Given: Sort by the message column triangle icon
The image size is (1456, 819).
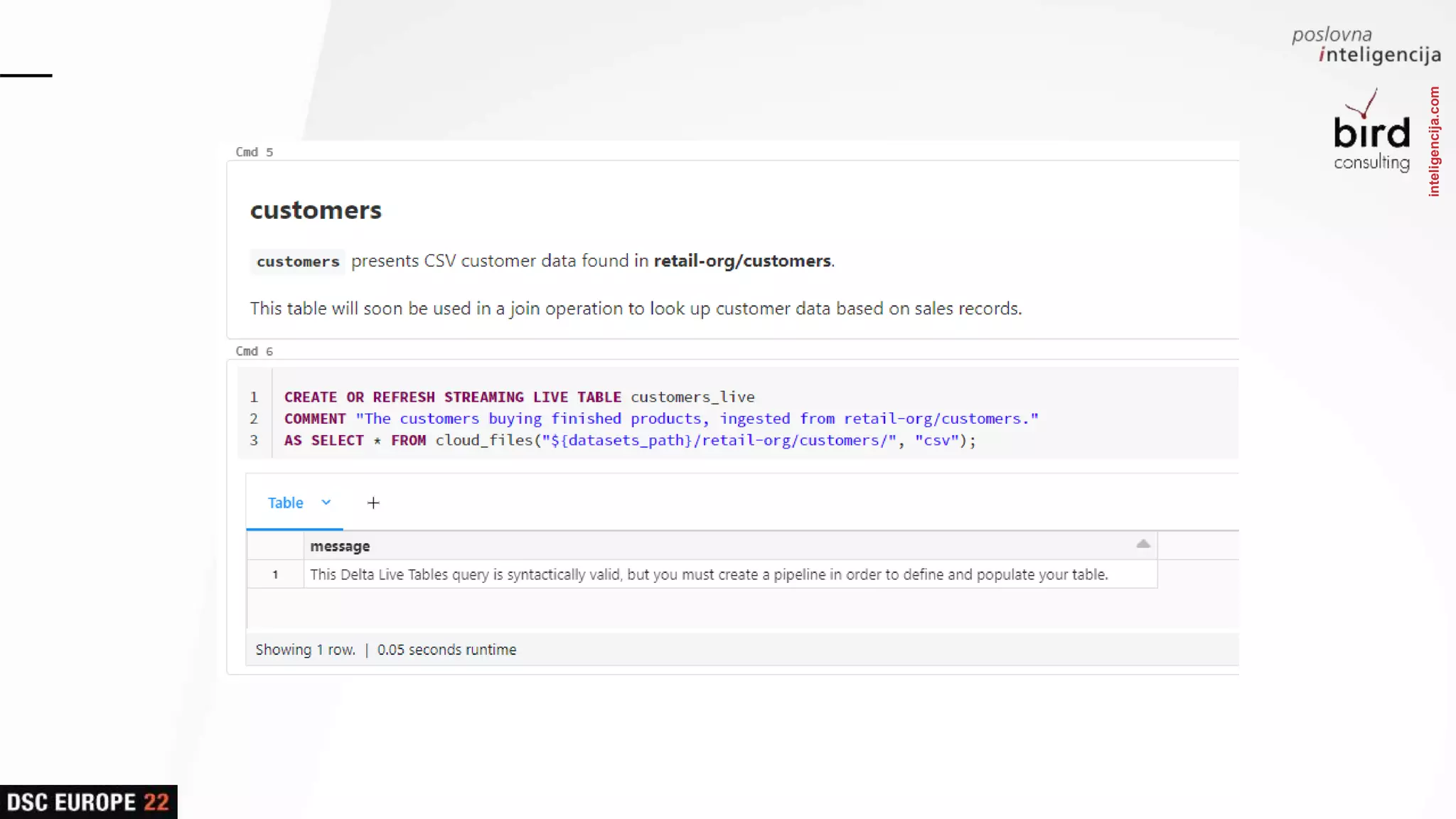Looking at the screenshot, I should coord(1142,544).
